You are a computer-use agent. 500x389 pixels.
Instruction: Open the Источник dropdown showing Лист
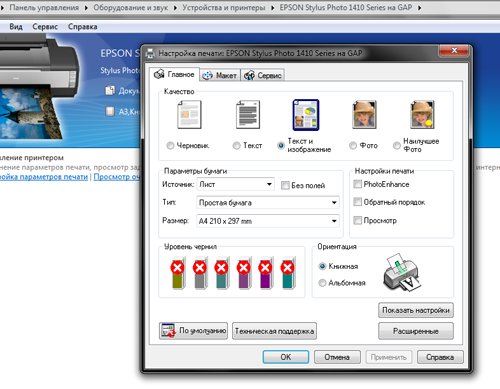pyautogui.click(x=235, y=184)
